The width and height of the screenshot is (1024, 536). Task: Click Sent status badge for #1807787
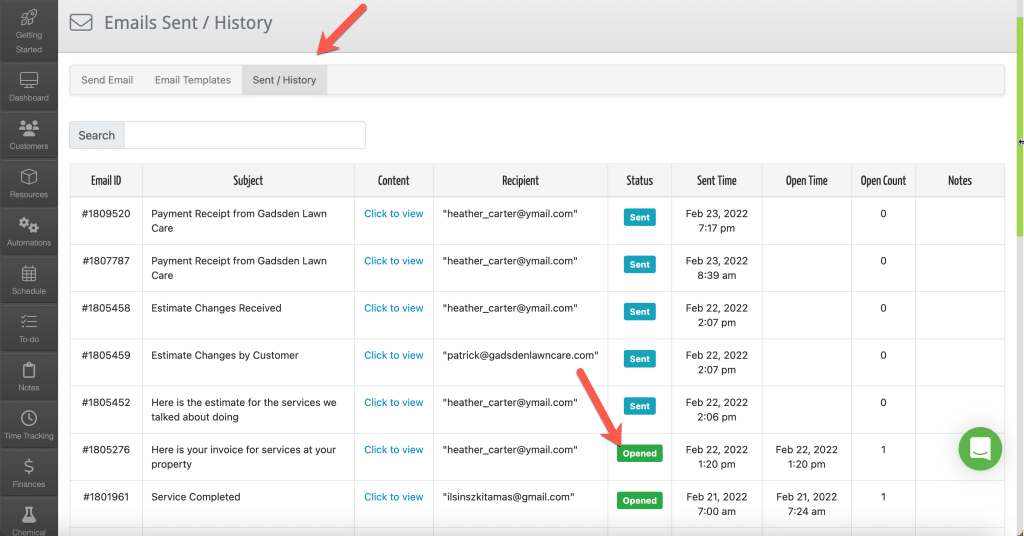[639, 264]
